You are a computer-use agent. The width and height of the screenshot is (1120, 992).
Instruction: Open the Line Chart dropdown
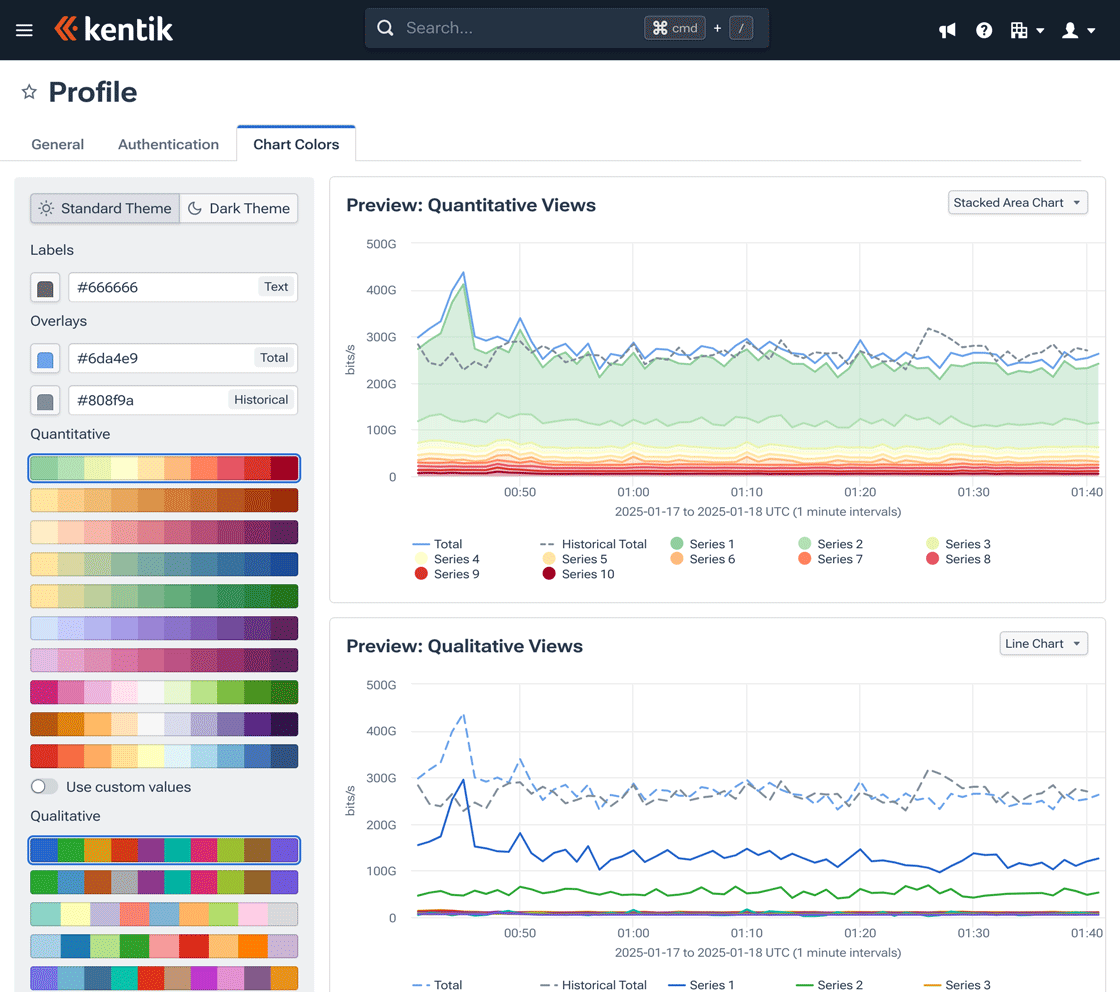pos(1043,643)
